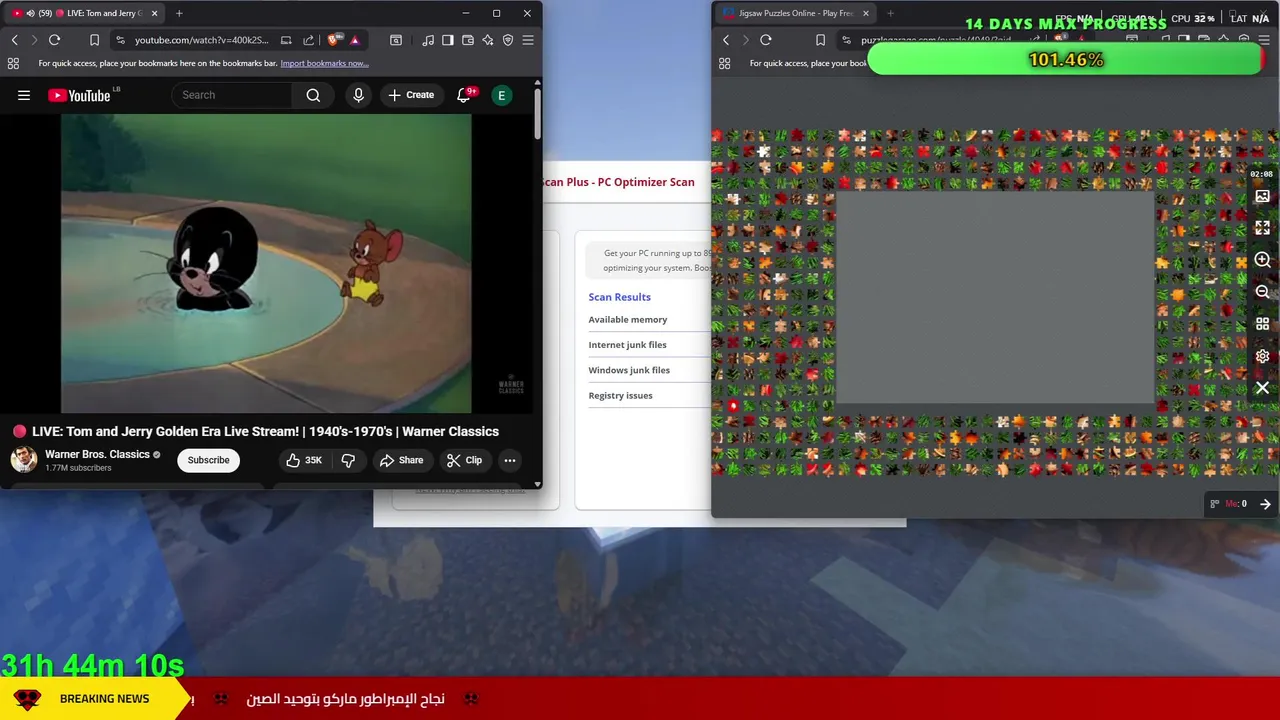Click the Tom and Jerry video player
Screen dimensions: 1280x720
266,263
